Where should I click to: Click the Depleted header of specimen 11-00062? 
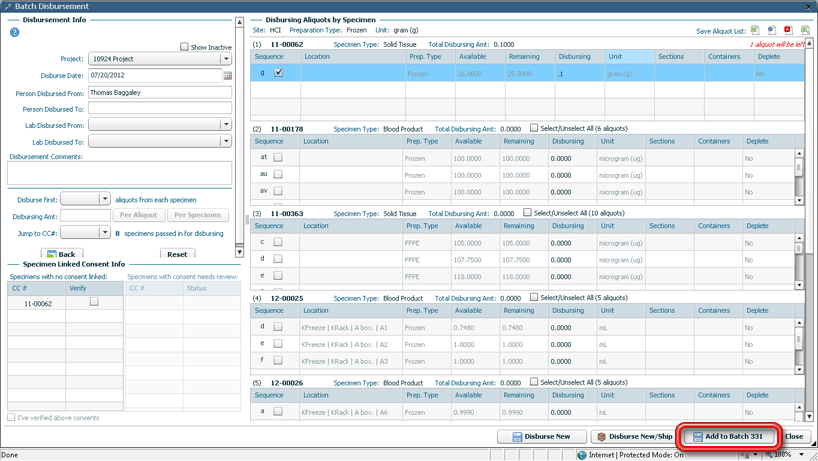tap(779, 56)
